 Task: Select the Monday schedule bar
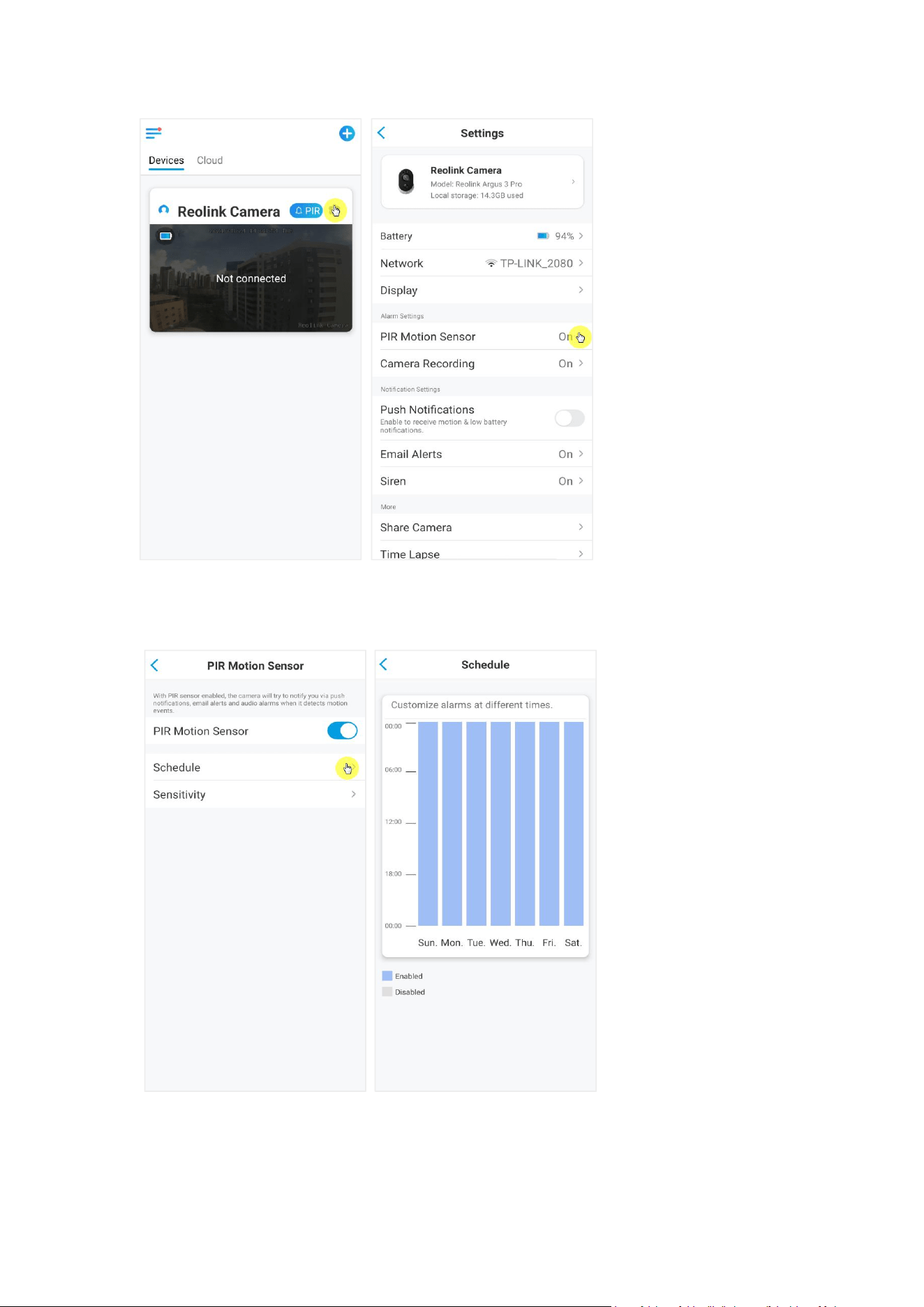pyautogui.click(x=452, y=824)
